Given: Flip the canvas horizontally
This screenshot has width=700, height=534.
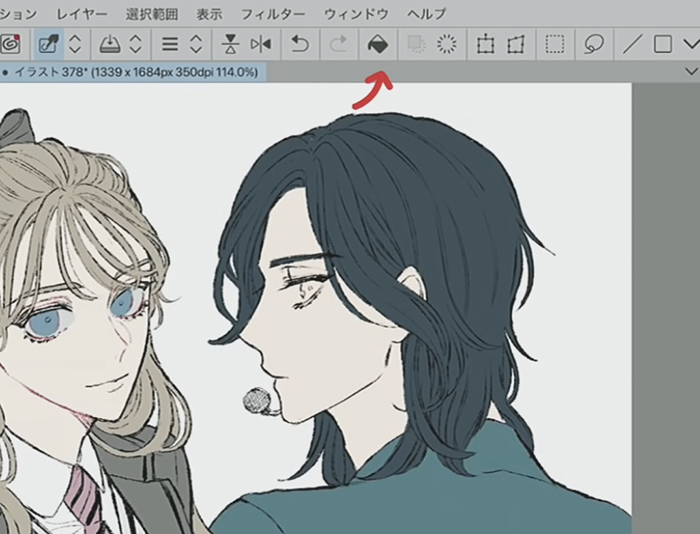Looking at the screenshot, I should [x=261, y=45].
